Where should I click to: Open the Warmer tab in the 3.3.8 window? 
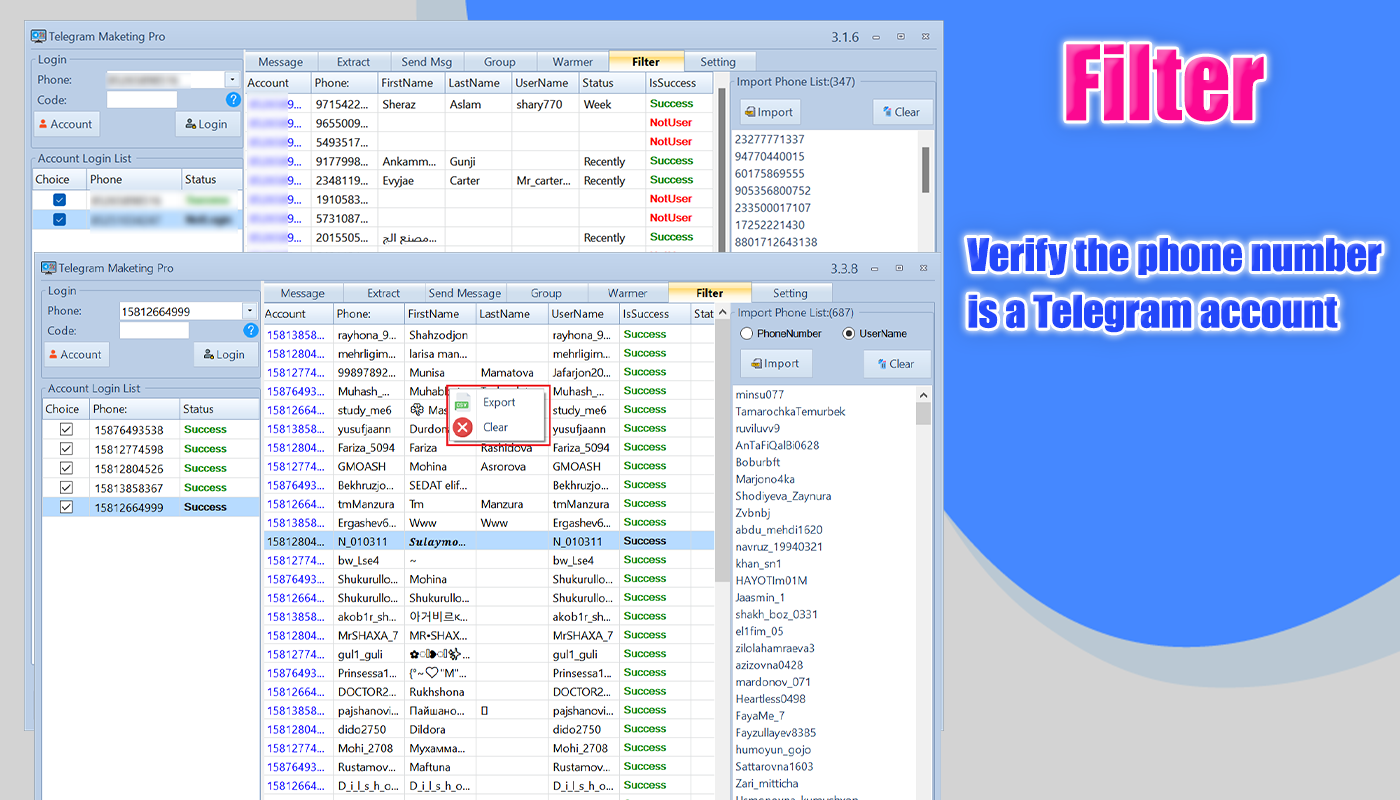click(x=627, y=293)
